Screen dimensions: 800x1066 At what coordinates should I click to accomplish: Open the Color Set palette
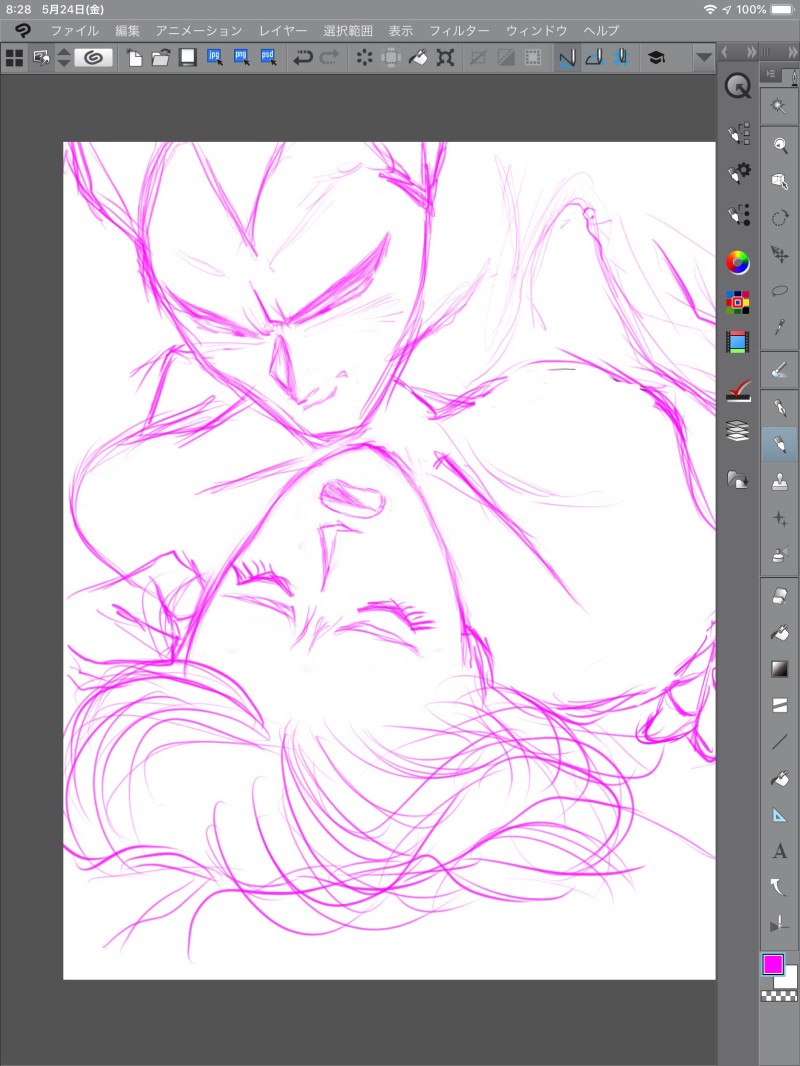(737, 302)
